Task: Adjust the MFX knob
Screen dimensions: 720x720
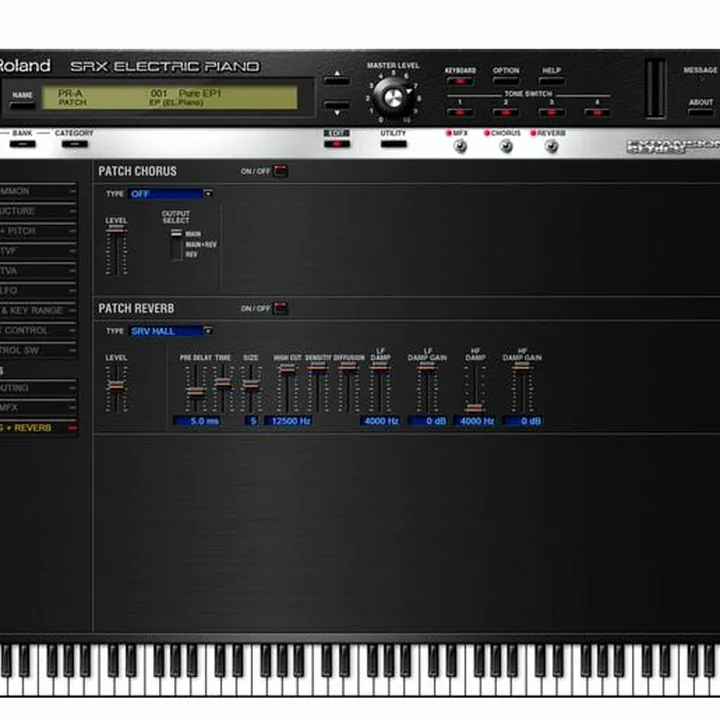Action: tap(460, 146)
